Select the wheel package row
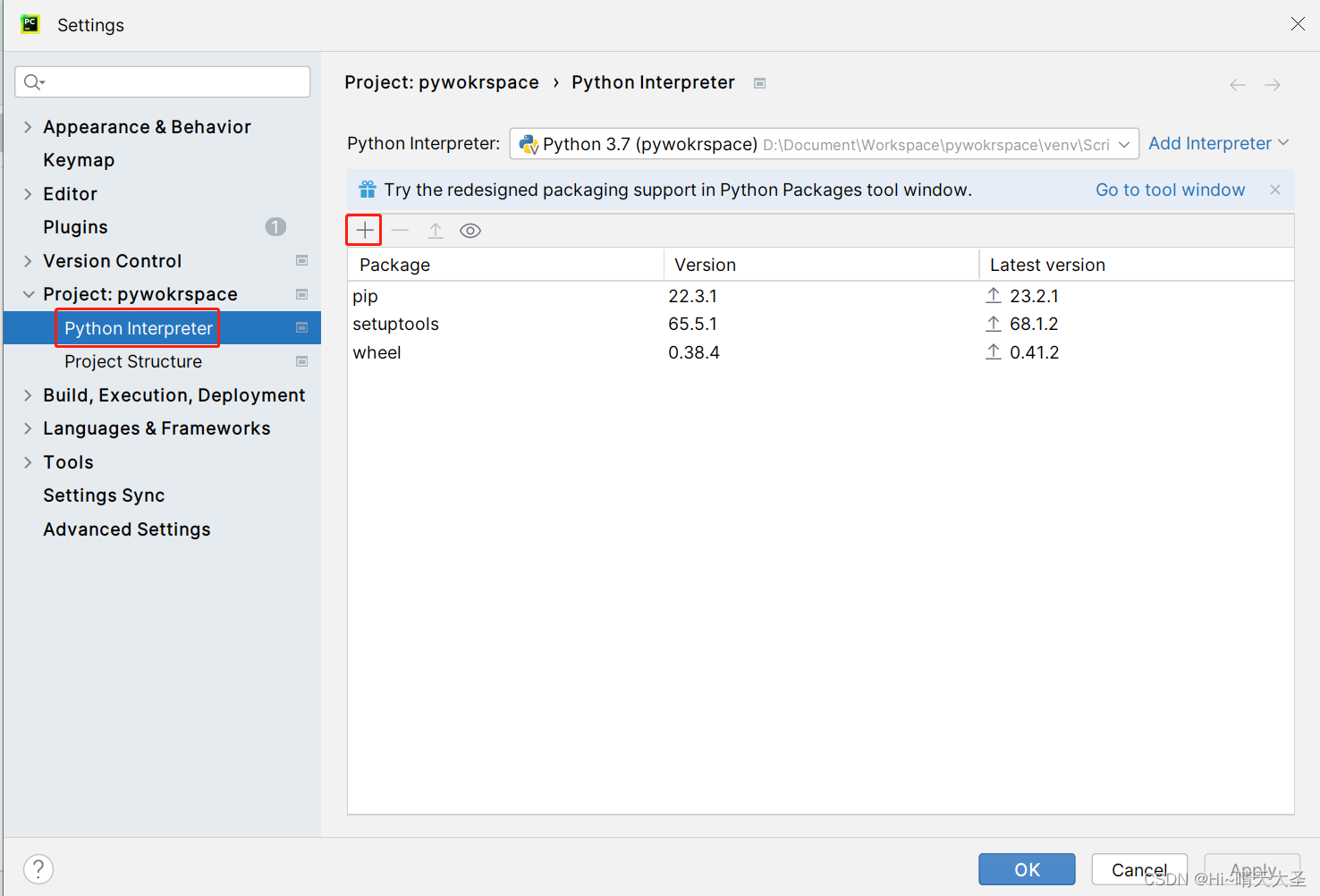This screenshot has width=1320, height=896. coord(820,352)
